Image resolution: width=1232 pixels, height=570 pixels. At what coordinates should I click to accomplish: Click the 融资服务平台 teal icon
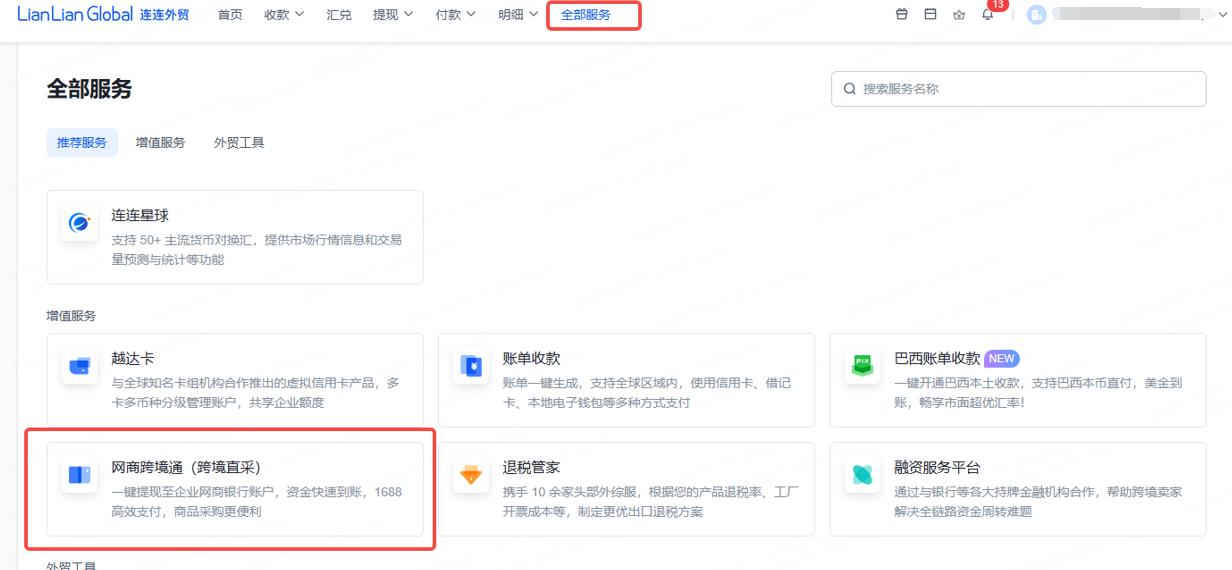[862, 475]
